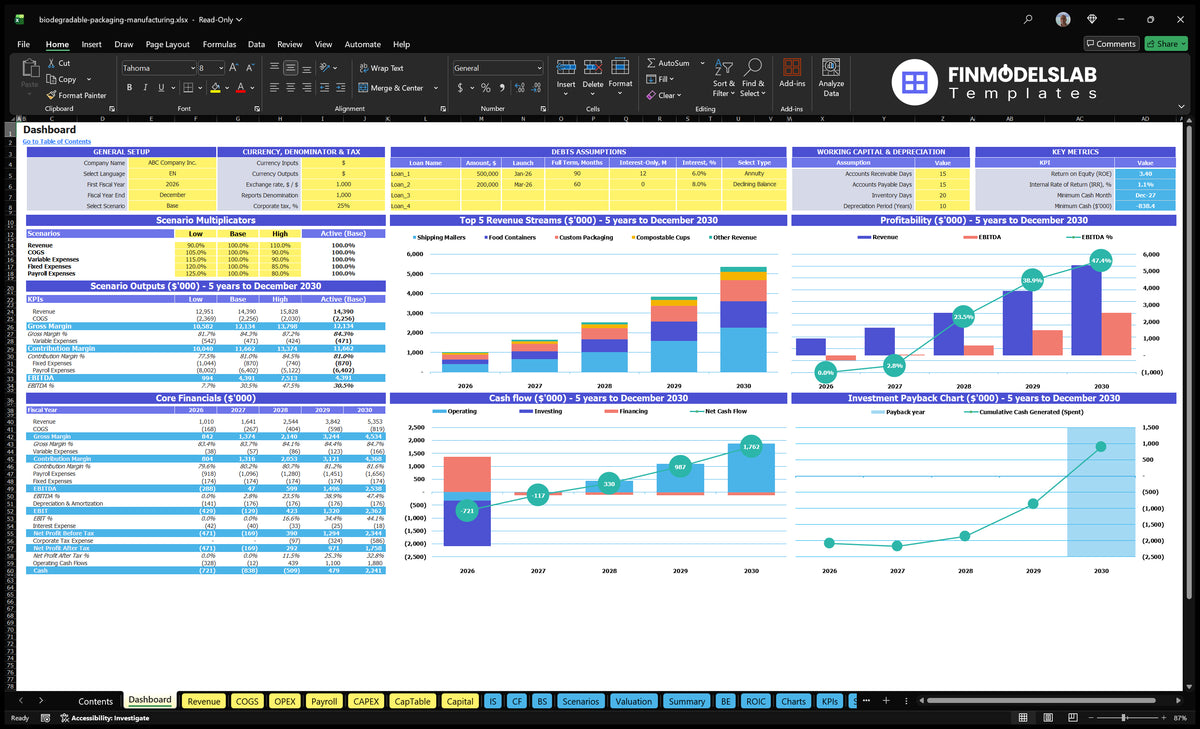This screenshot has height=729, width=1200.
Task: Switch to the Scenarios sheet tab
Action: tap(580, 701)
